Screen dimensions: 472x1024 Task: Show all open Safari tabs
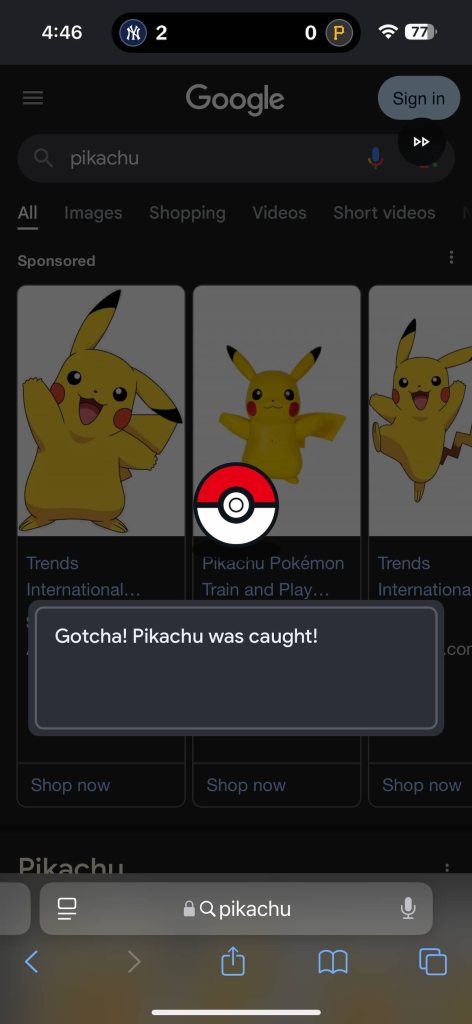432,962
